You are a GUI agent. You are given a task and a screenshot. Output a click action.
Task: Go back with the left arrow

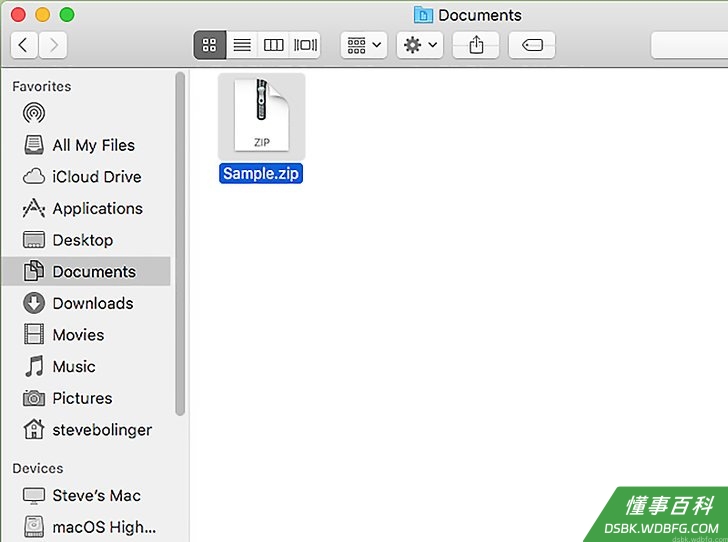click(24, 45)
